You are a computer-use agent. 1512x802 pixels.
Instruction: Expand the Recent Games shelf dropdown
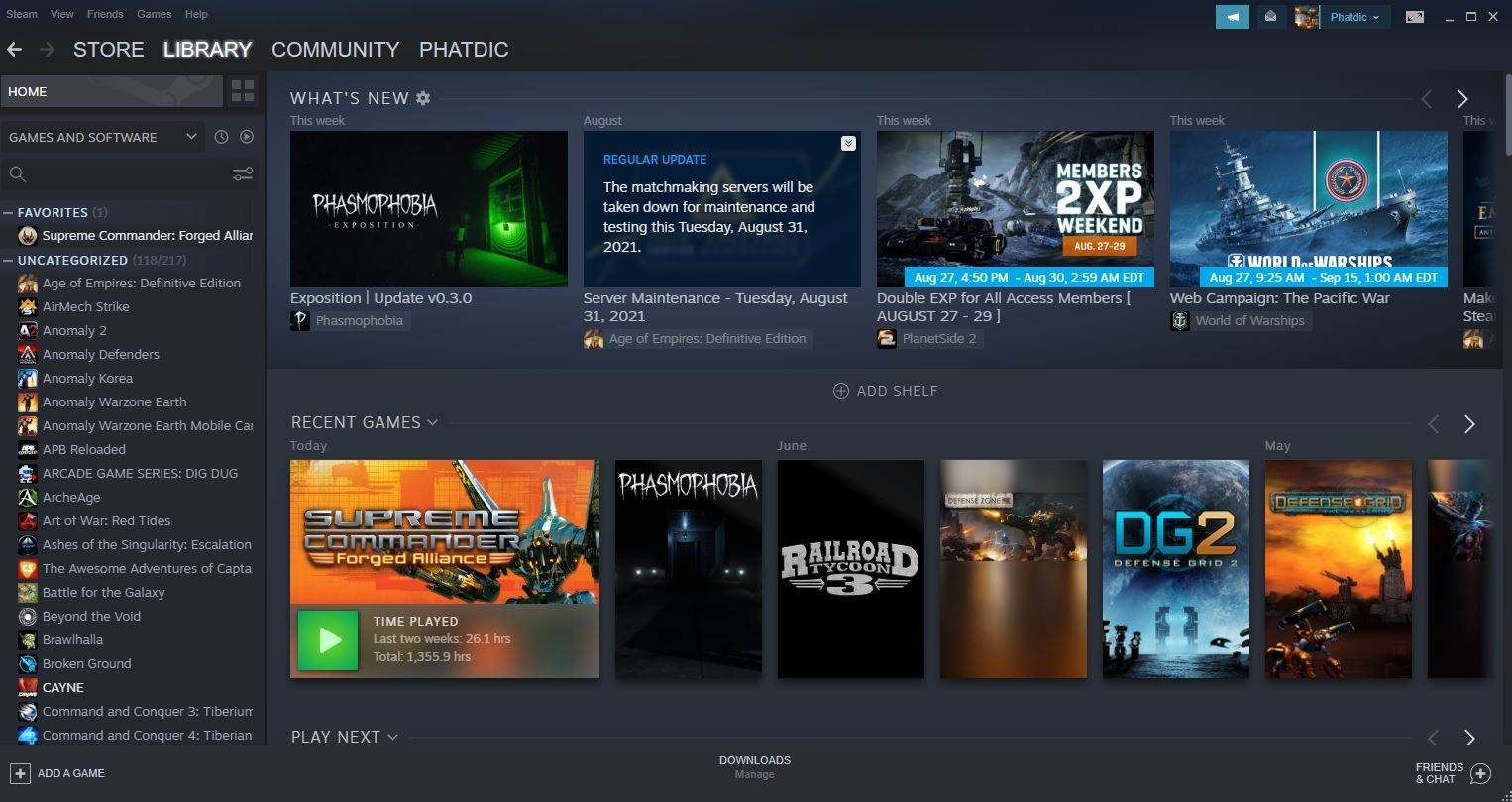432,422
